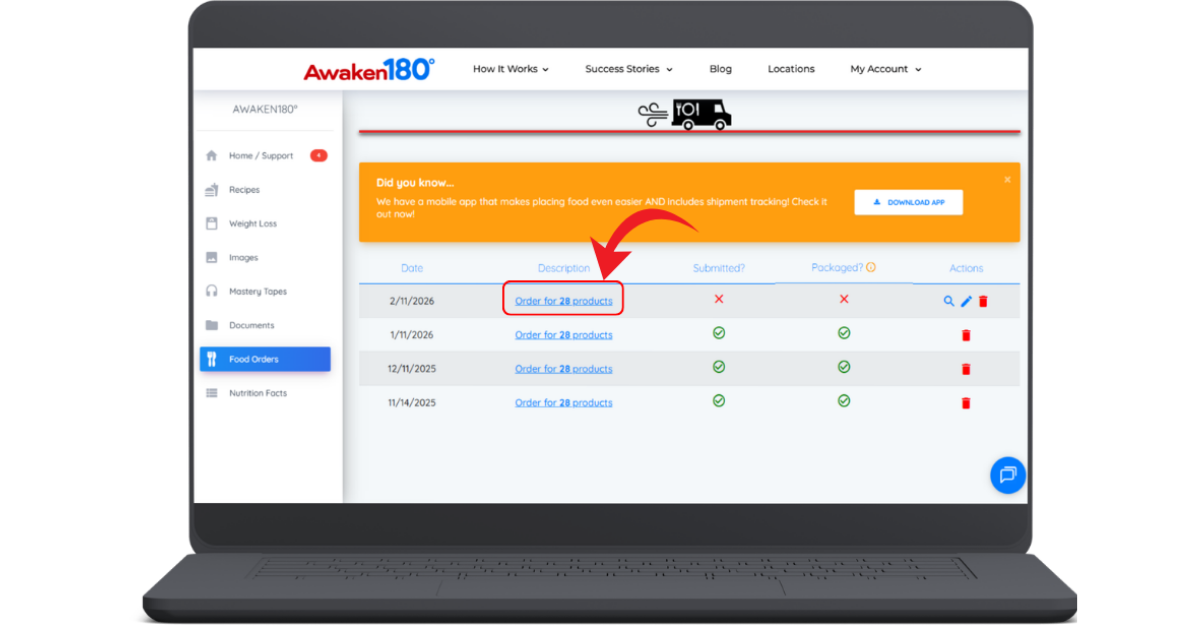Screen dimensions: 1200x628
Task: Click the Images picture icon
Action: pyautogui.click(x=211, y=258)
